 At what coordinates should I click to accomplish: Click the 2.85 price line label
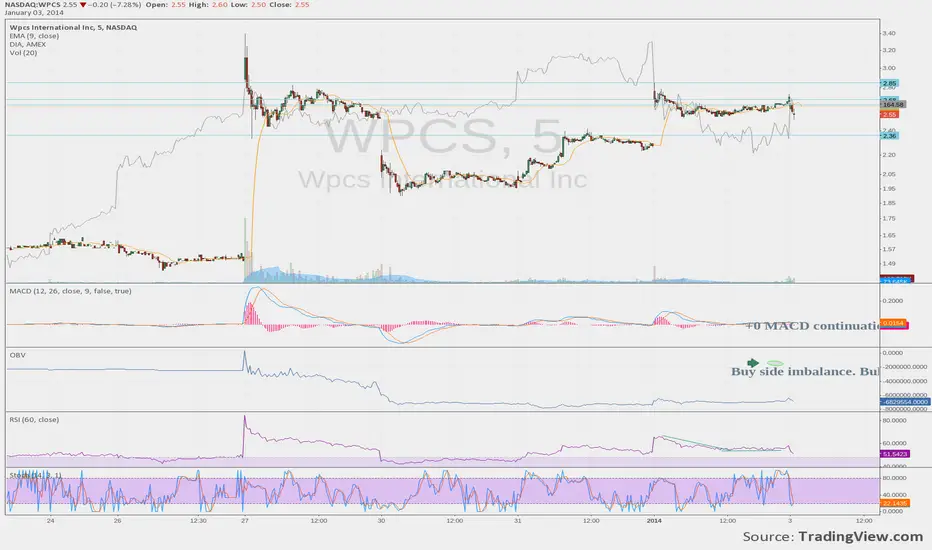click(x=889, y=83)
